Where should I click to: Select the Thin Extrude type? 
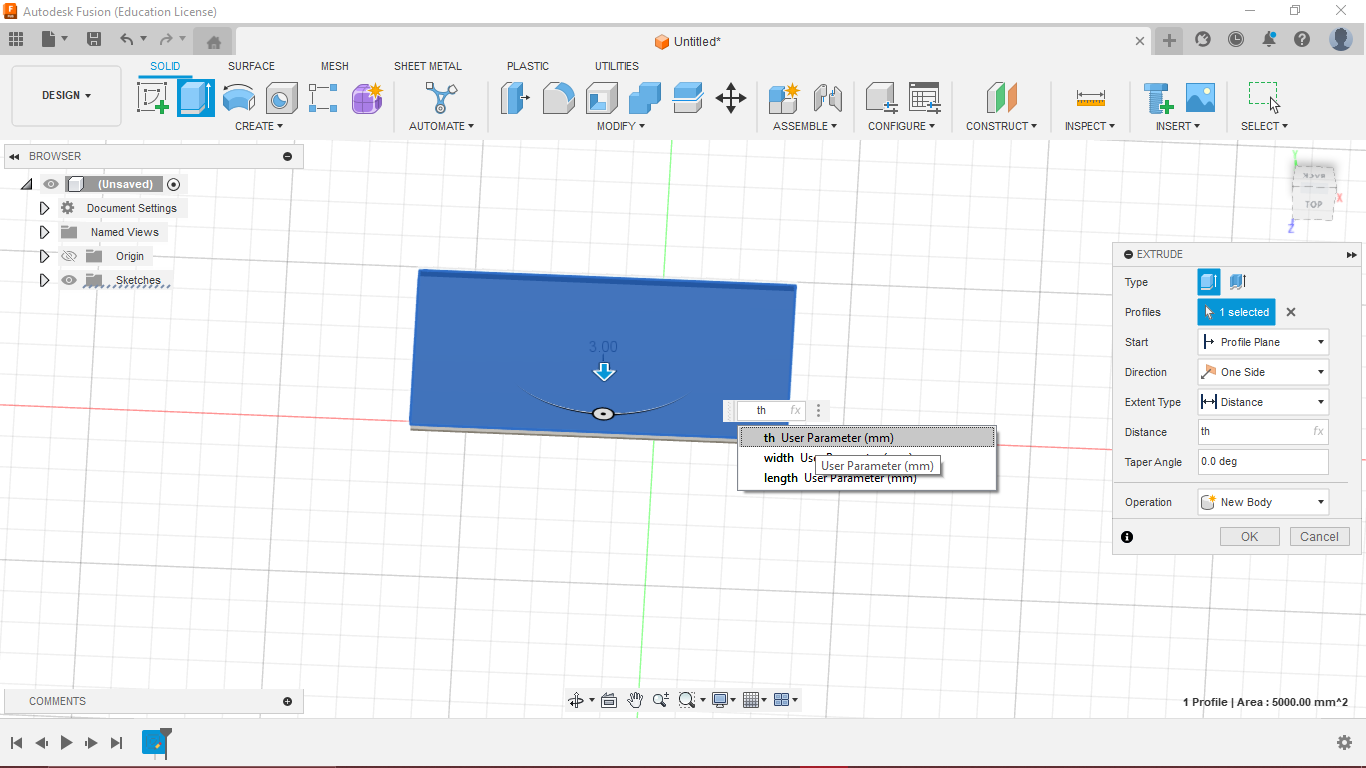click(x=1237, y=282)
